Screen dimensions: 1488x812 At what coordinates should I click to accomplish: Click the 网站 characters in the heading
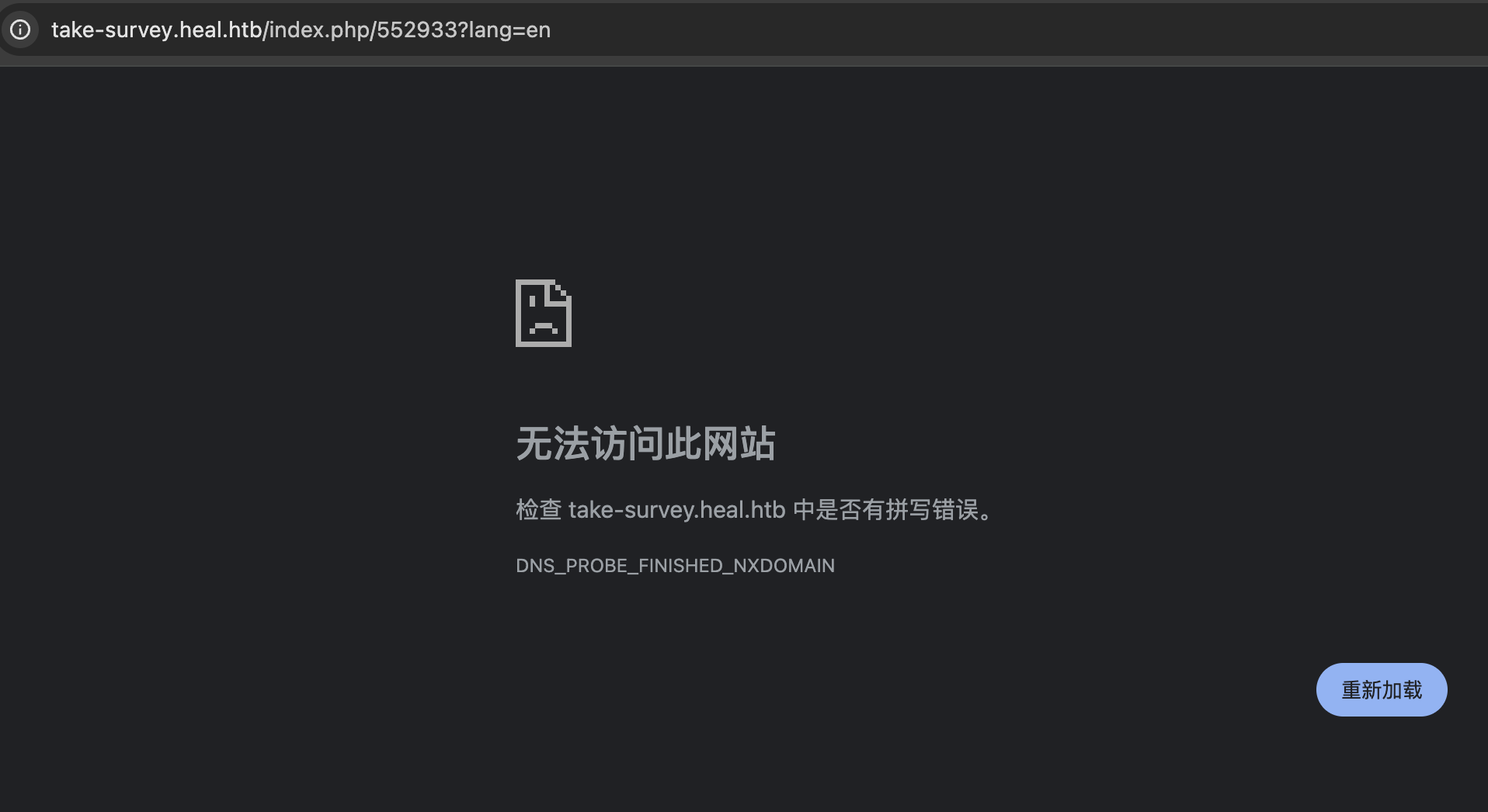[739, 443]
